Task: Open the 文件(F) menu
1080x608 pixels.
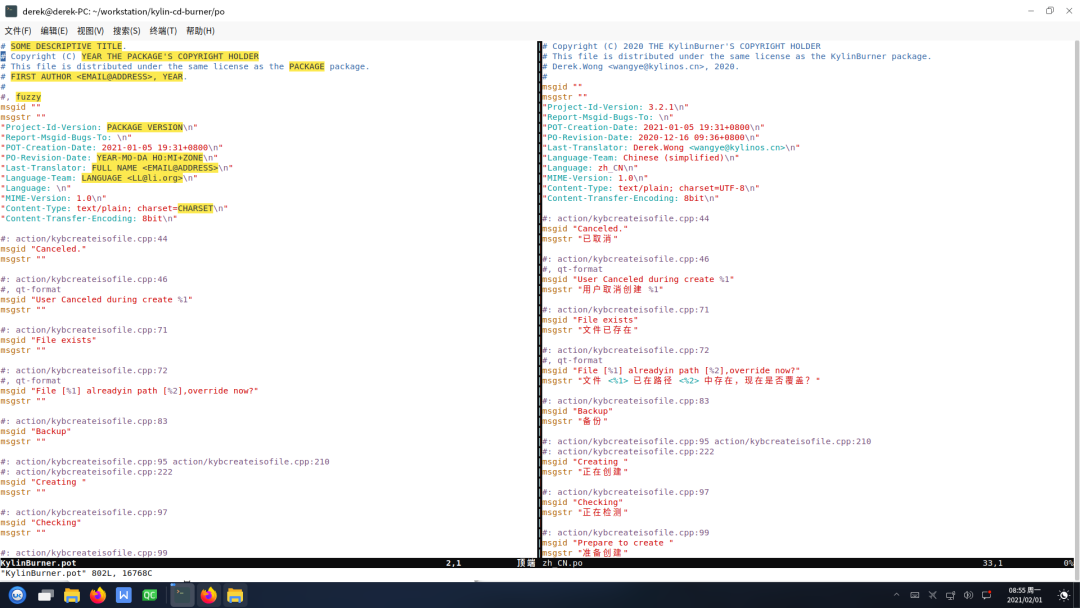Action: [x=18, y=31]
